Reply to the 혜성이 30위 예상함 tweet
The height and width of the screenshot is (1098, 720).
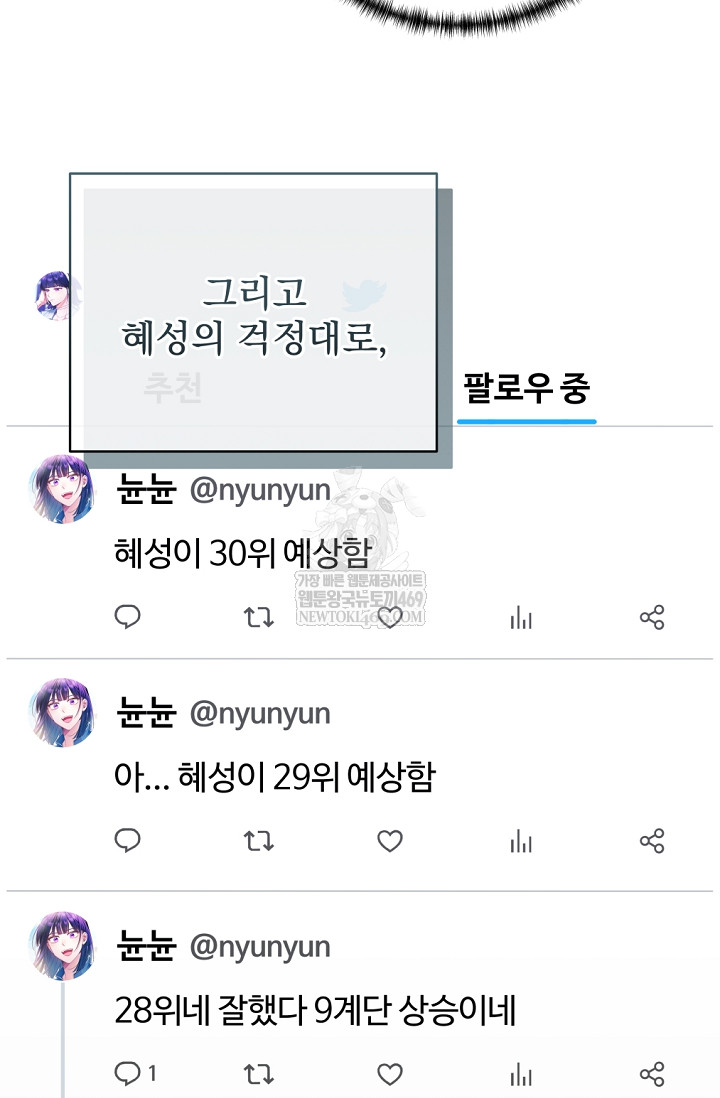pos(127,617)
